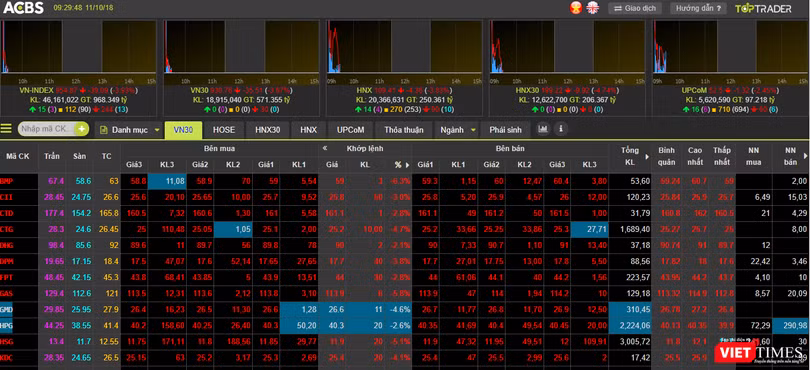The image size is (810, 370).
Task: Click the Thấp nhất column header
Action: [722, 156]
